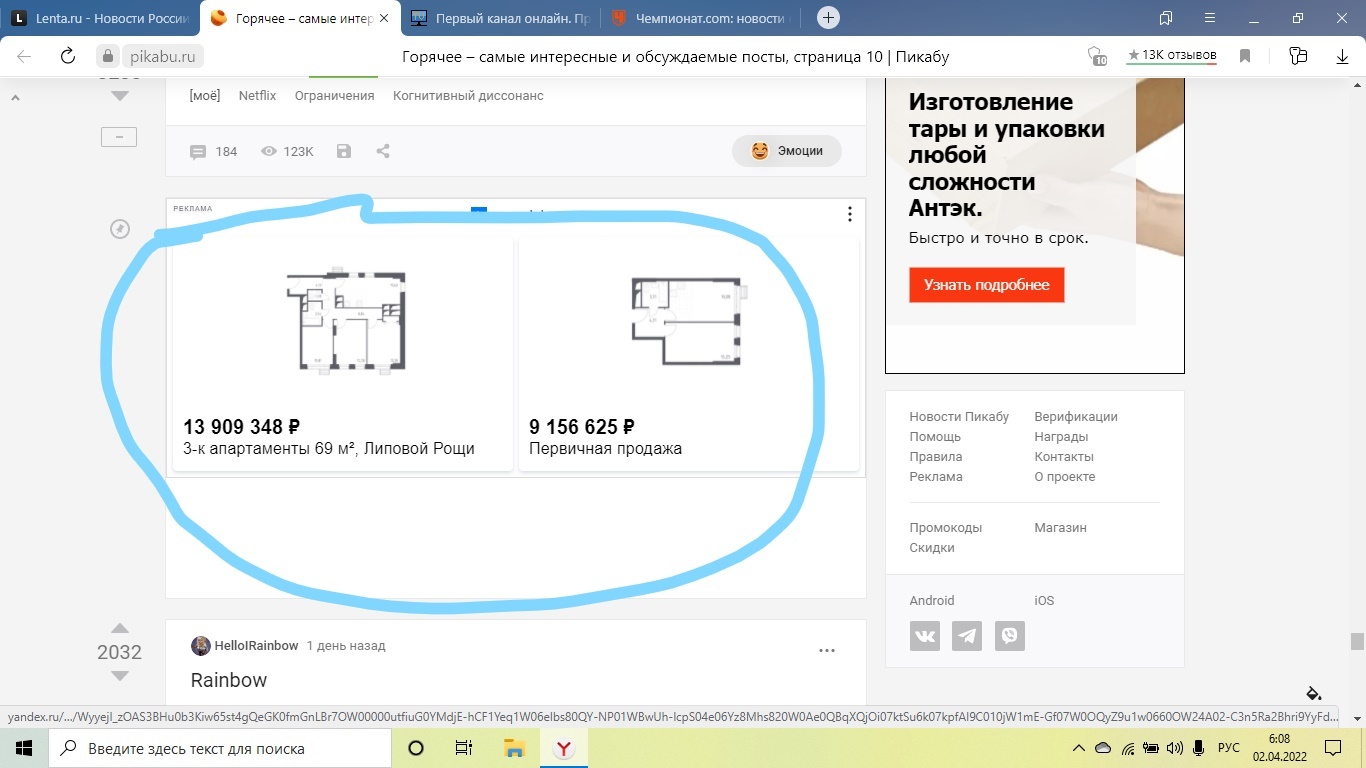Open the iOS app link
The height and width of the screenshot is (768, 1366).
(x=1044, y=601)
